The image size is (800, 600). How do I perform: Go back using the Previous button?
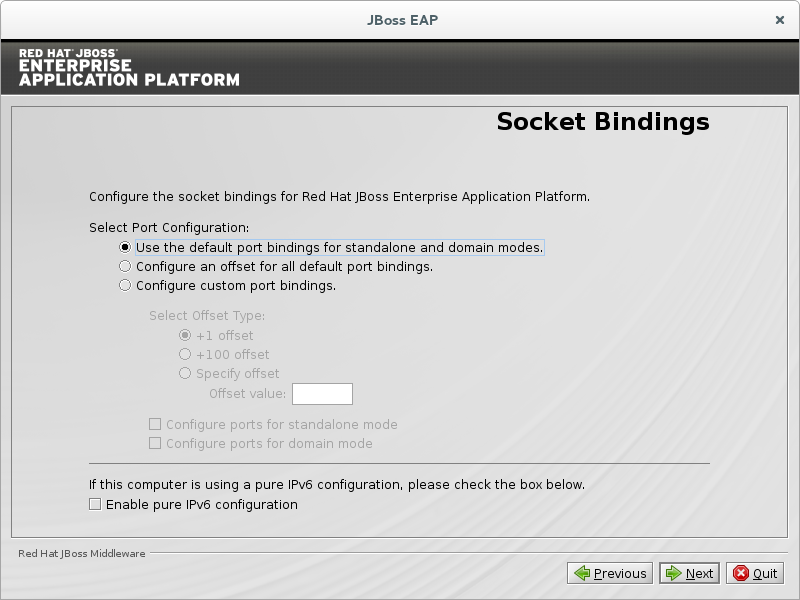610,573
